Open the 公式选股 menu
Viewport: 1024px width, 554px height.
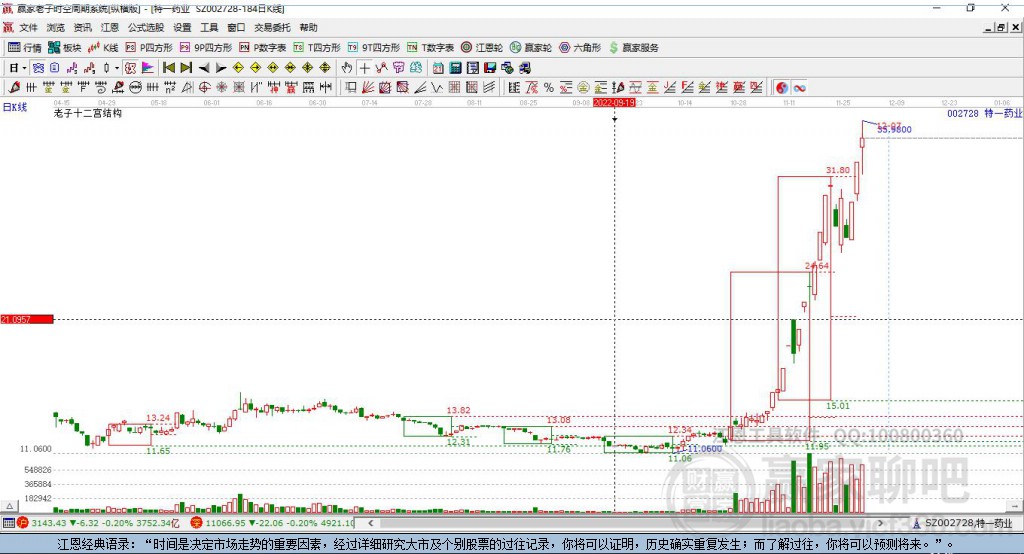pos(146,27)
